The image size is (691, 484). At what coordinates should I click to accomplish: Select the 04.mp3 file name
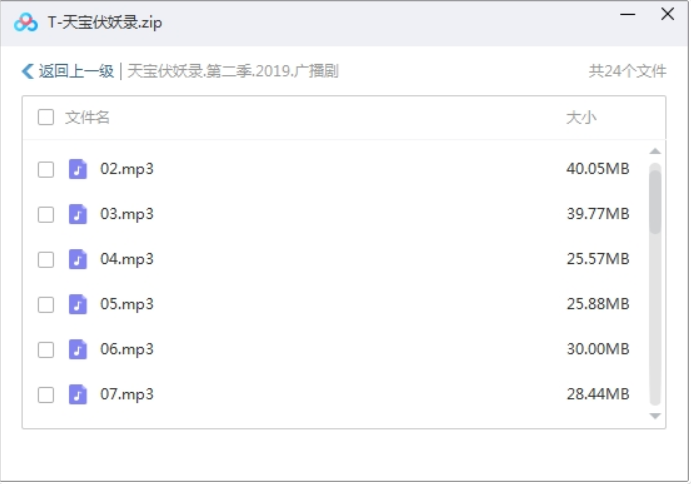(x=127, y=259)
